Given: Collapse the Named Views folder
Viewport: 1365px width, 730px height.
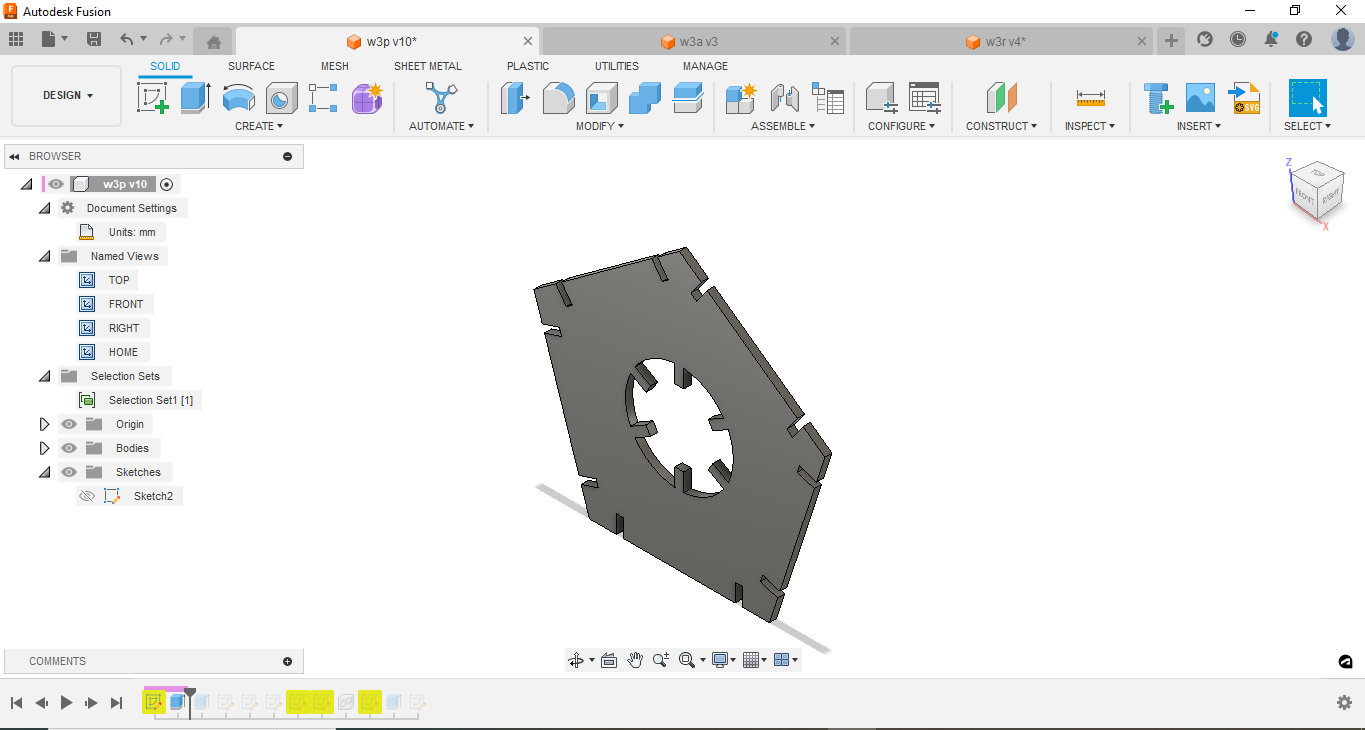Looking at the screenshot, I should click(x=44, y=256).
